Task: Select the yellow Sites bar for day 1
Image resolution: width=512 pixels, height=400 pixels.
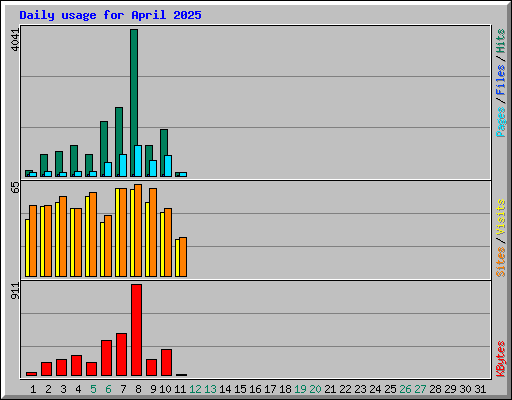Action: [x=27, y=248]
